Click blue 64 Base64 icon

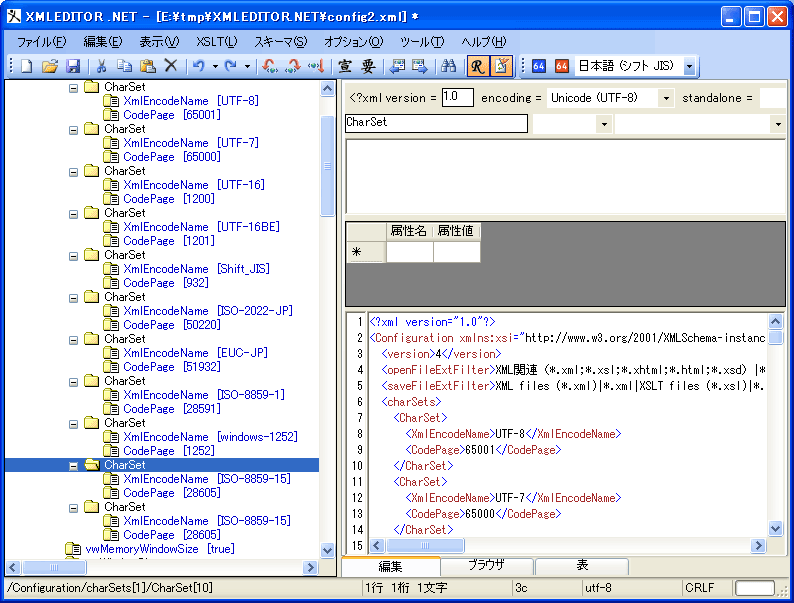539,66
